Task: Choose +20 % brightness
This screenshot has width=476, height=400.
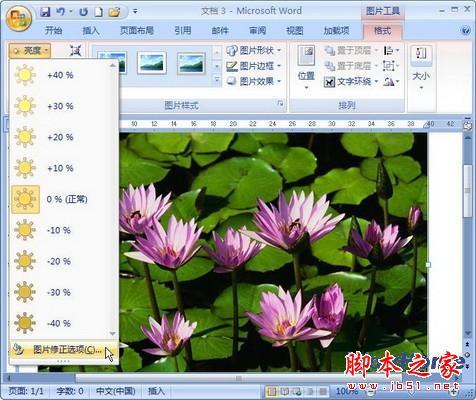Action: [x=64, y=137]
